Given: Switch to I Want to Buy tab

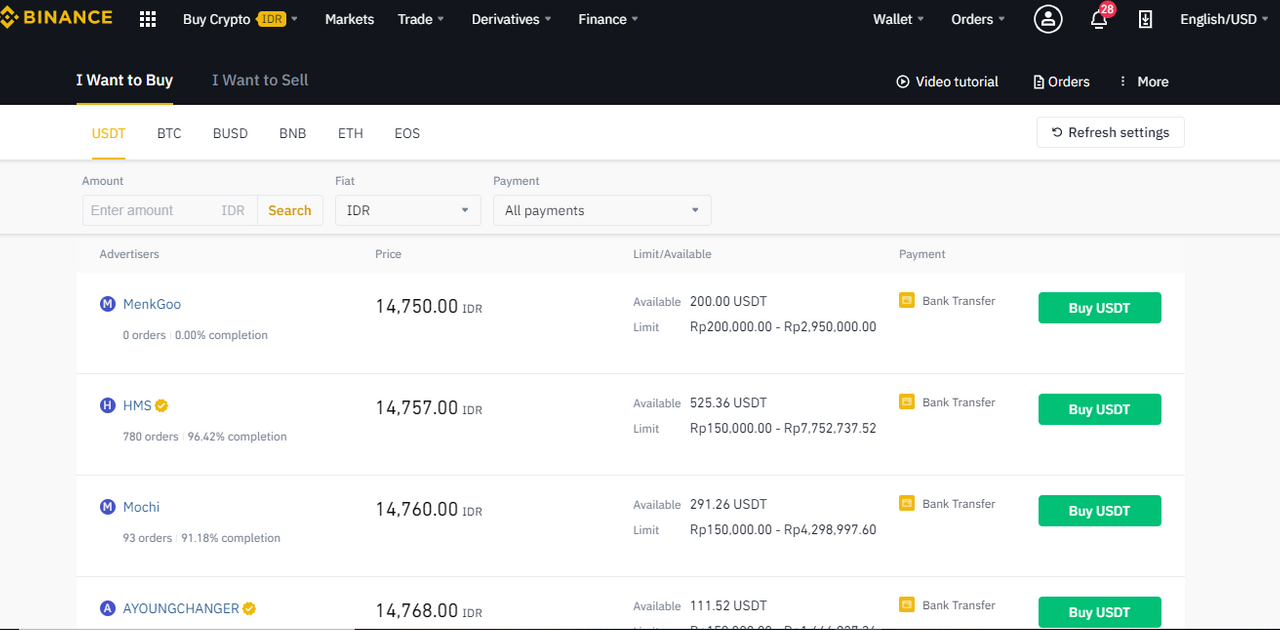Looking at the screenshot, I should (x=124, y=80).
